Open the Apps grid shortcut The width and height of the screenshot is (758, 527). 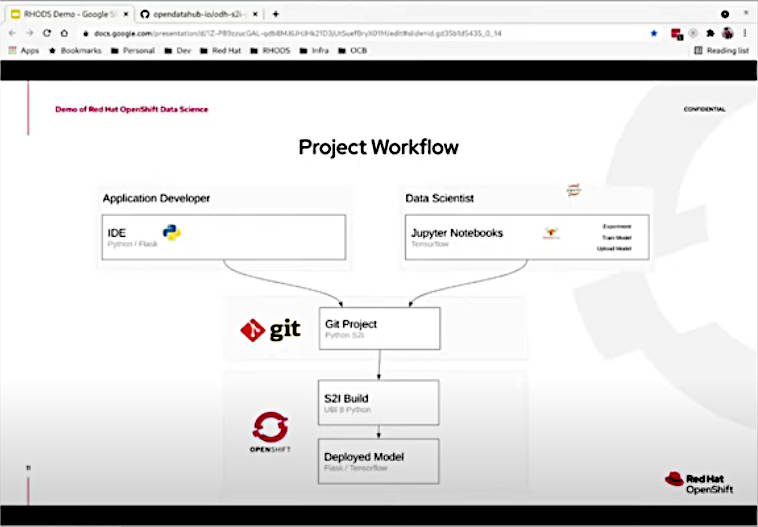24,50
